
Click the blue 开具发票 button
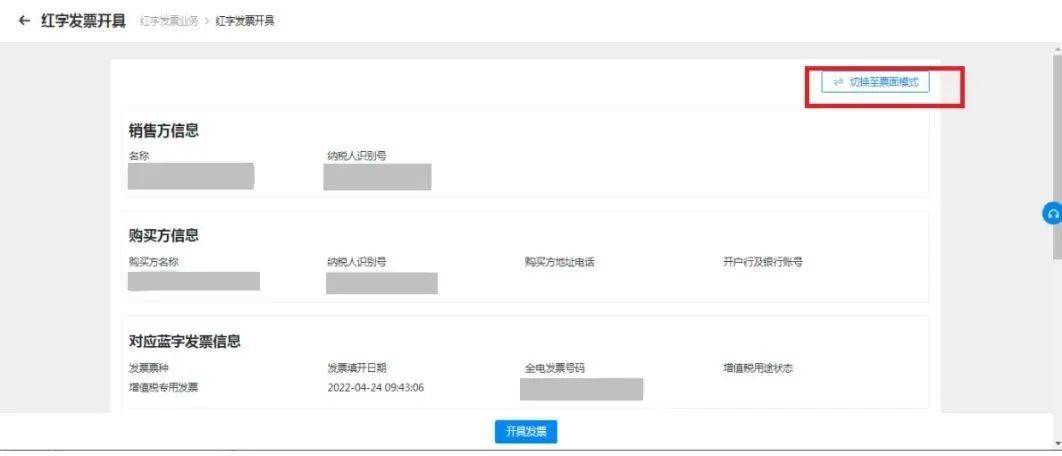pyautogui.click(x=526, y=432)
